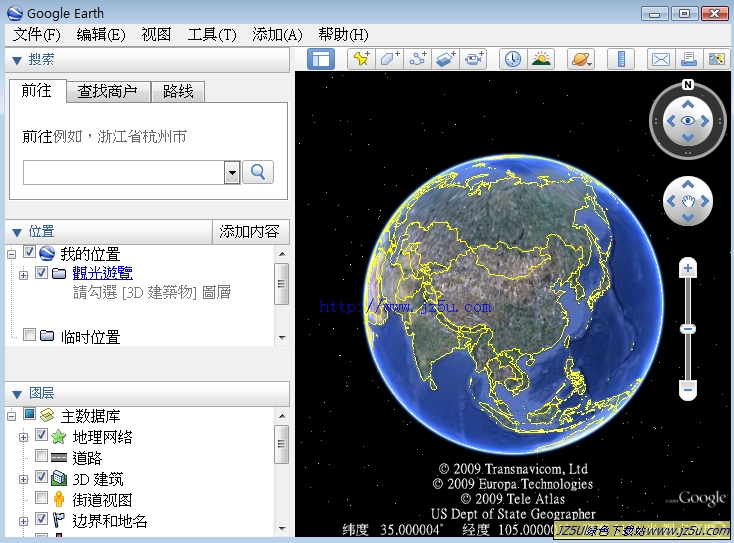Show historical imagery clock icon
Image resolution: width=734 pixels, height=543 pixels.
coord(513,59)
